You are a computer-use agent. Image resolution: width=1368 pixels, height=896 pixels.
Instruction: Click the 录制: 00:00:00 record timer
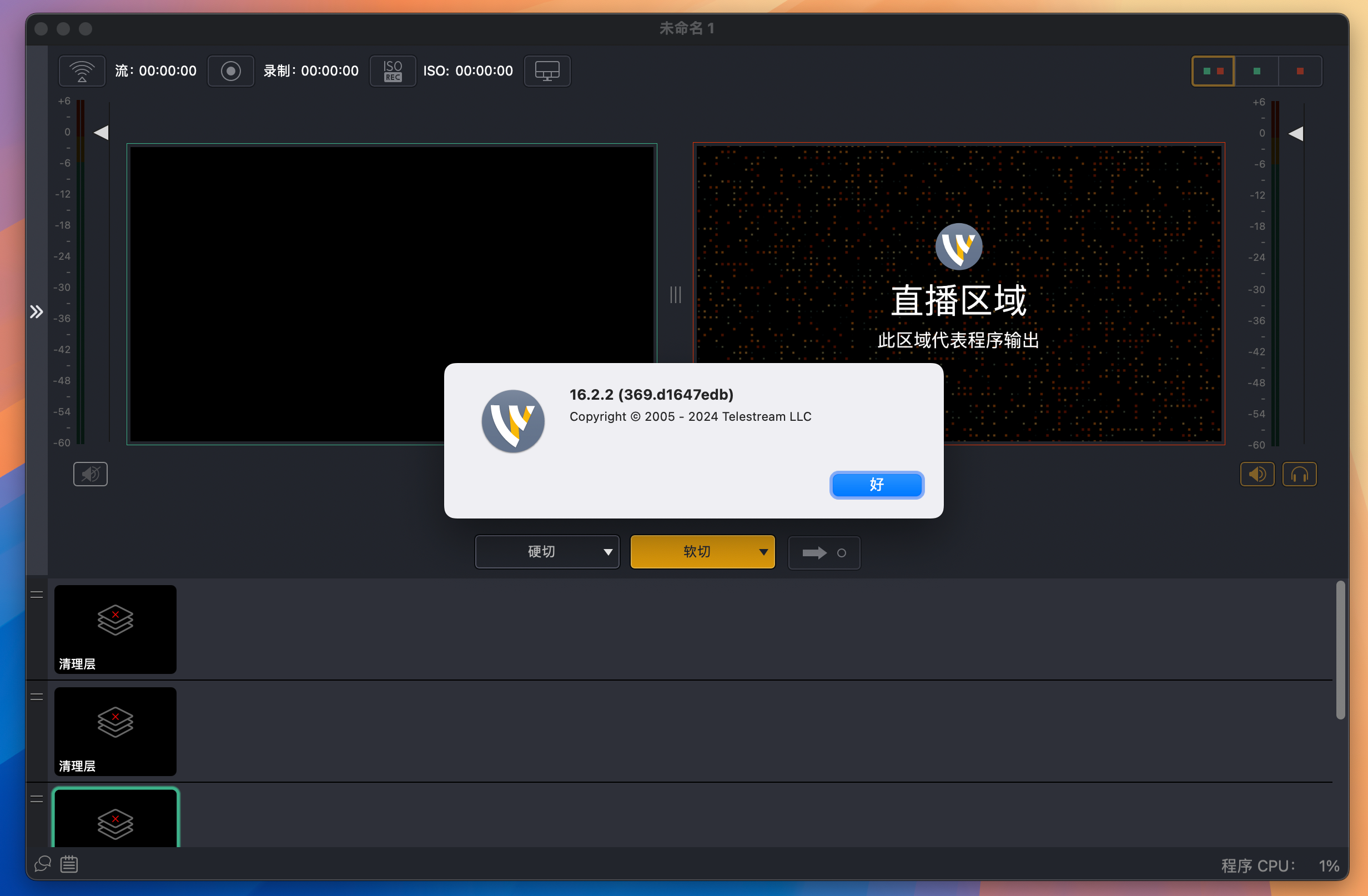click(311, 71)
